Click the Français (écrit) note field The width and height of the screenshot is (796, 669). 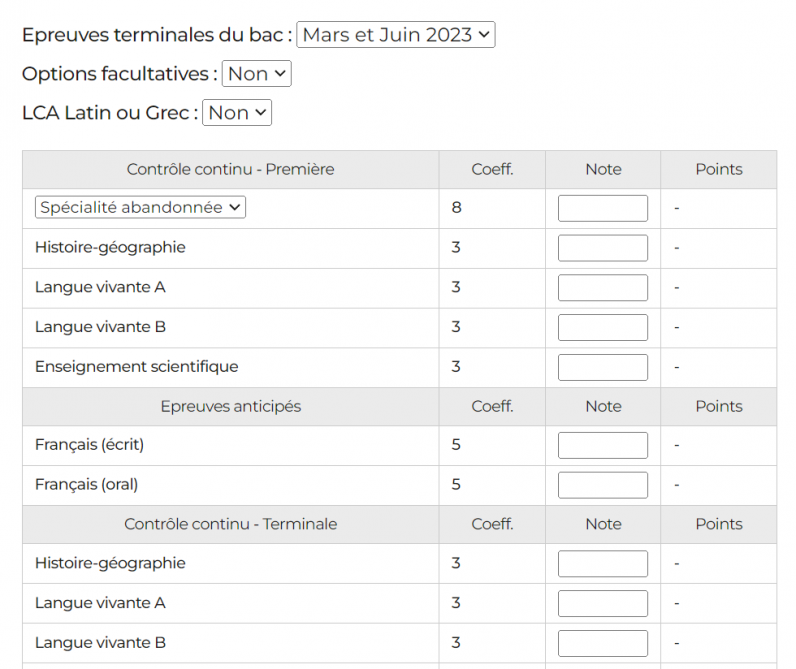click(602, 445)
